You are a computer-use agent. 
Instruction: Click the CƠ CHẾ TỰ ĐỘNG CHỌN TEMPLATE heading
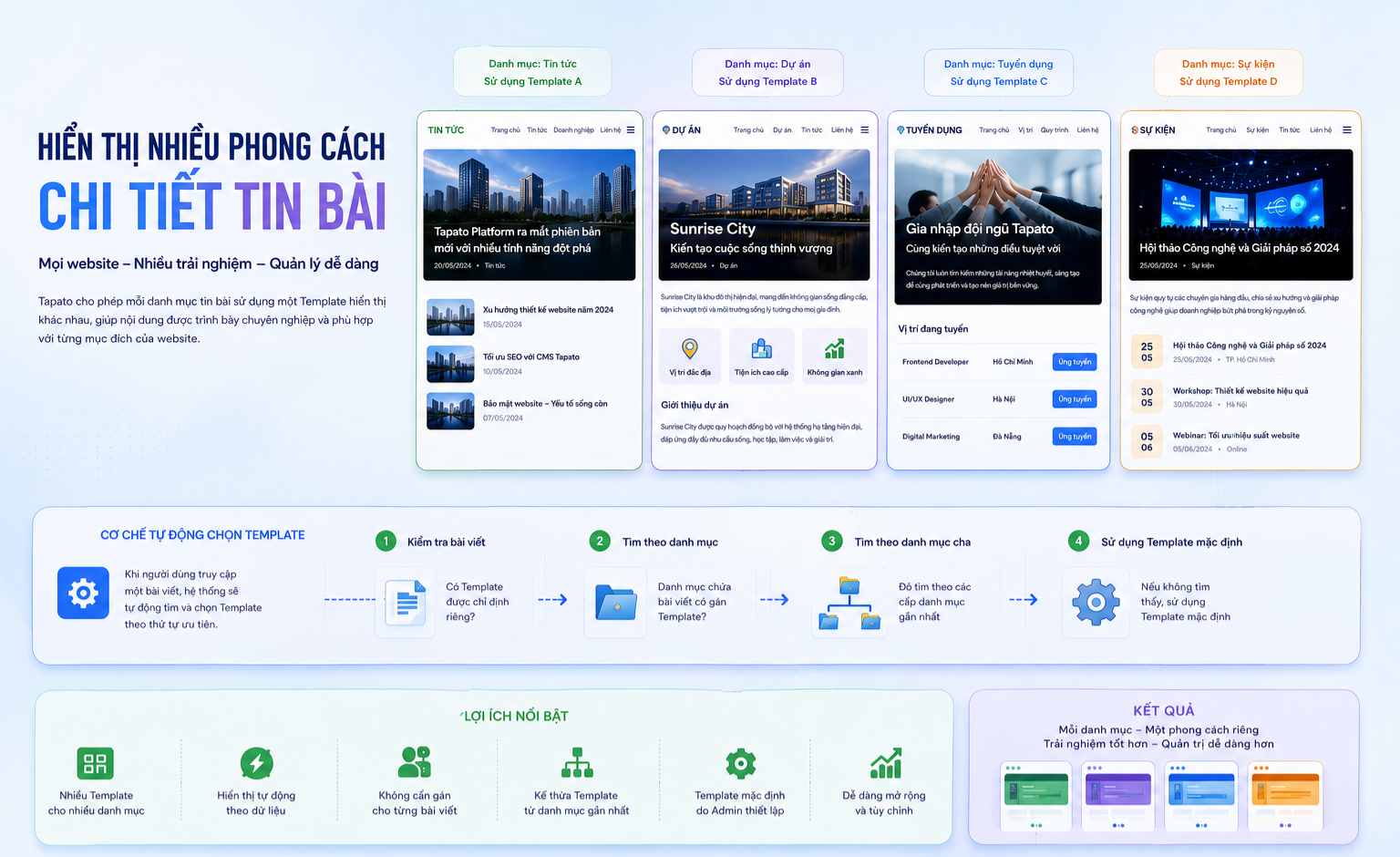click(x=202, y=535)
